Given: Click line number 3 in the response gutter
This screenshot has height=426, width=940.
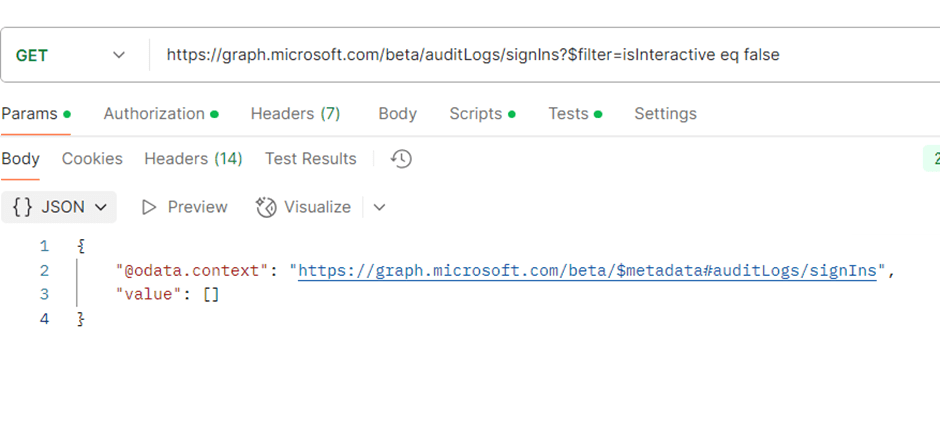Looking at the screenshot, I should point(44,295).
